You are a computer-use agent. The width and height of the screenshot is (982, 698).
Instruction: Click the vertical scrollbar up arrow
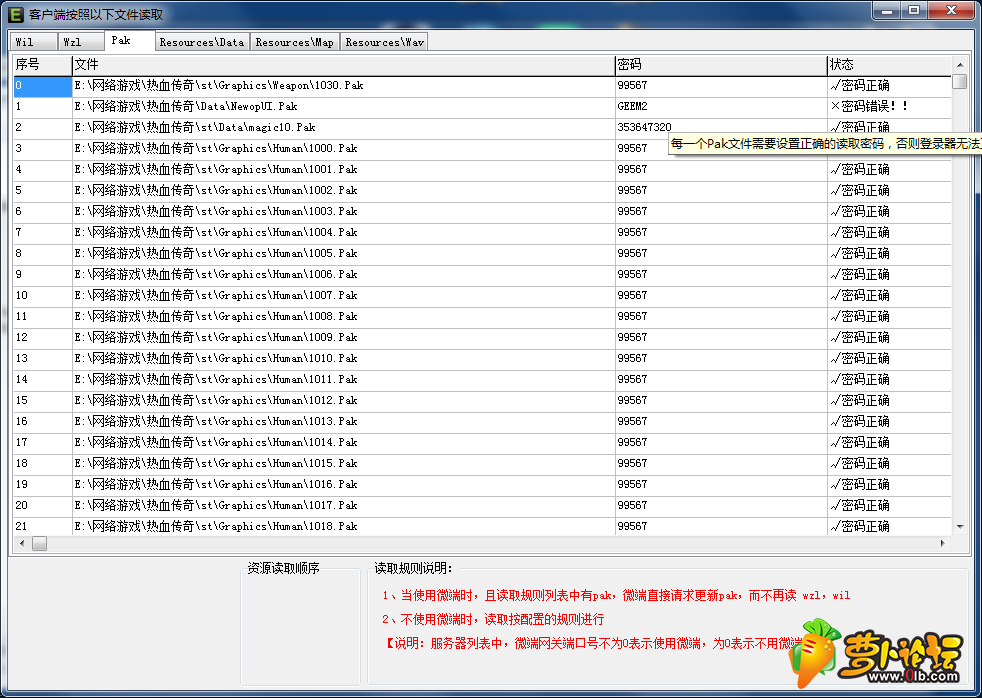959,64
